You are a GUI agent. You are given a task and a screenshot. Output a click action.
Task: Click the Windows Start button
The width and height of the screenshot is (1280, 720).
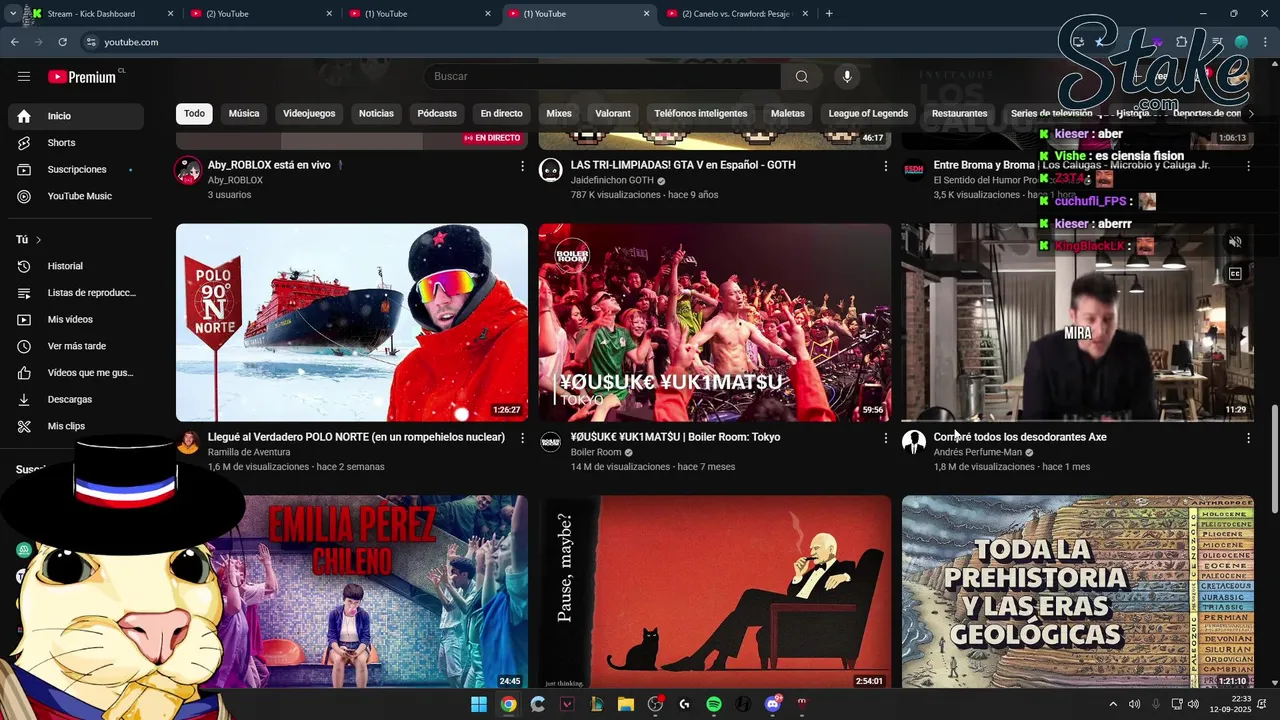[x=479, y=704]
